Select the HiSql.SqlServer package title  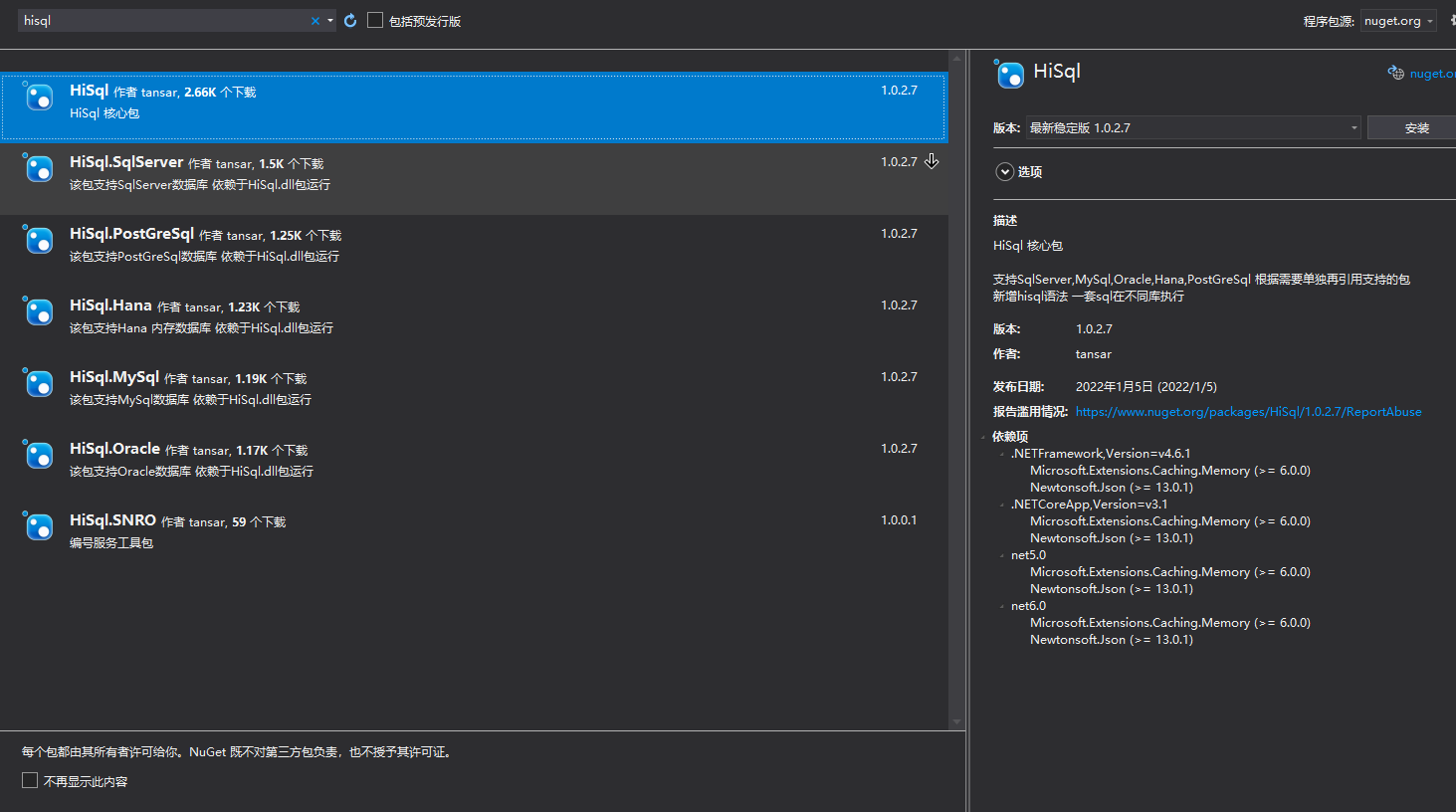126,162
